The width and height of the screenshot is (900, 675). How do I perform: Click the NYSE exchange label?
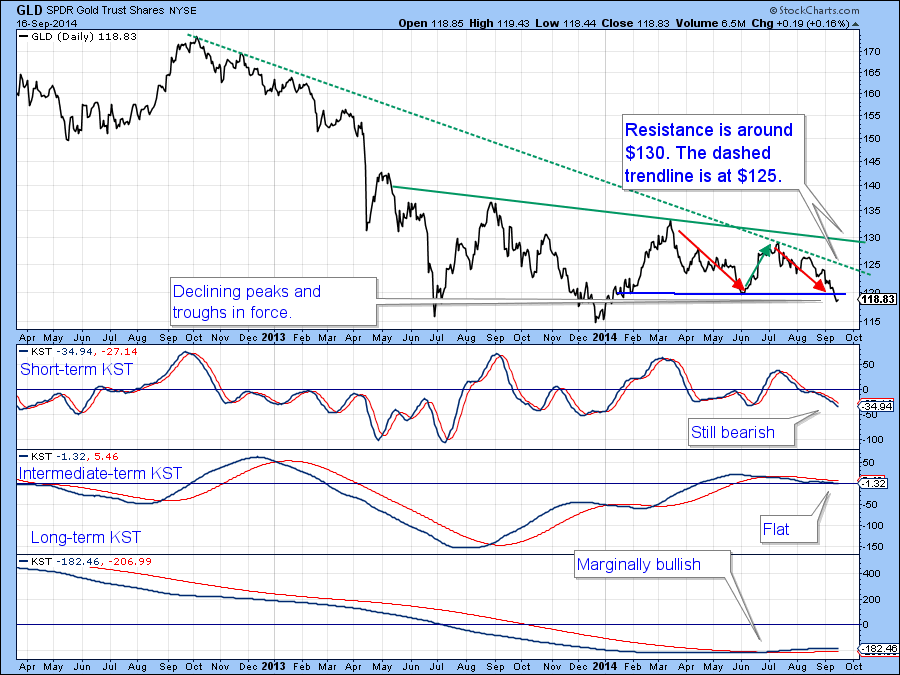point(183,10)
